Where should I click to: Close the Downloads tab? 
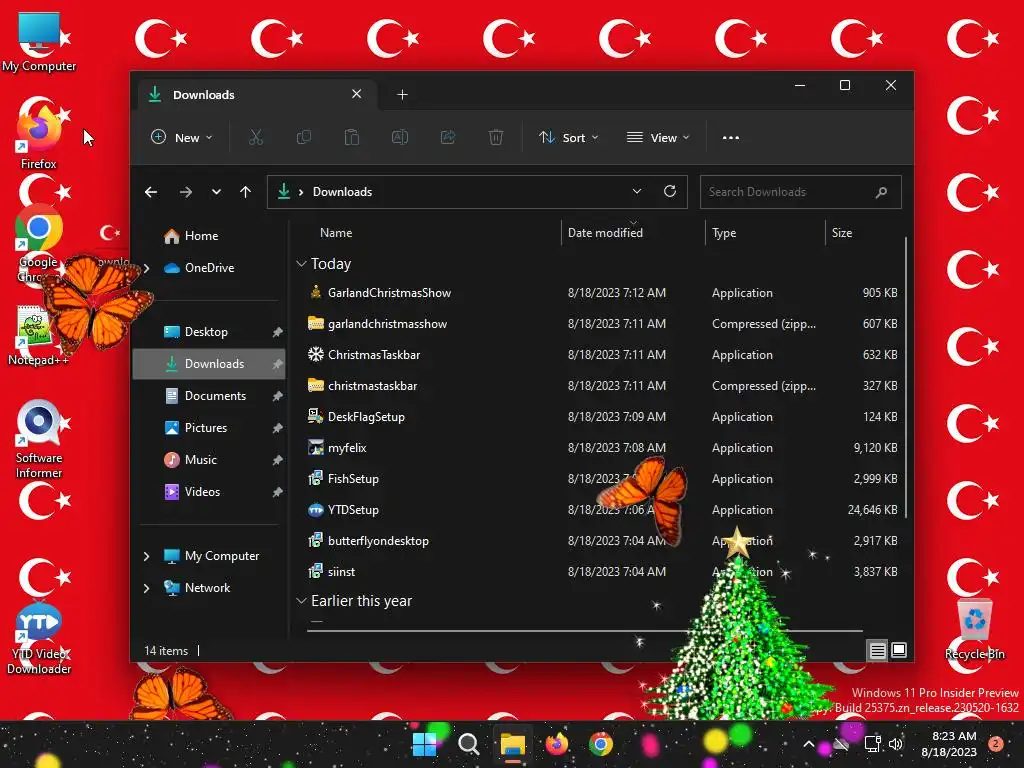pos(357,94)
